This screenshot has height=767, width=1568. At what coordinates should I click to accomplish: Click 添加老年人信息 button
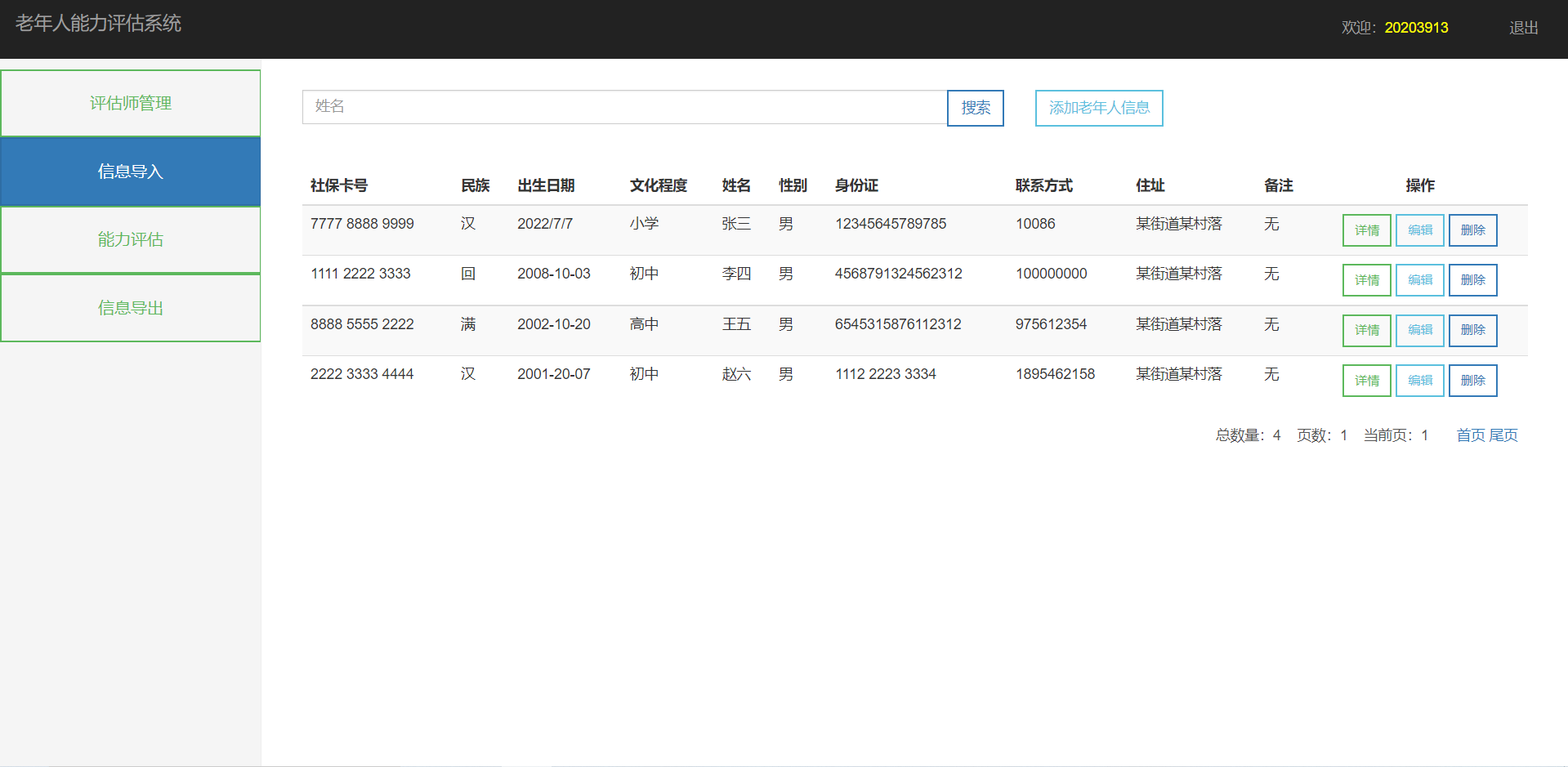click(x=1099, y=108)
